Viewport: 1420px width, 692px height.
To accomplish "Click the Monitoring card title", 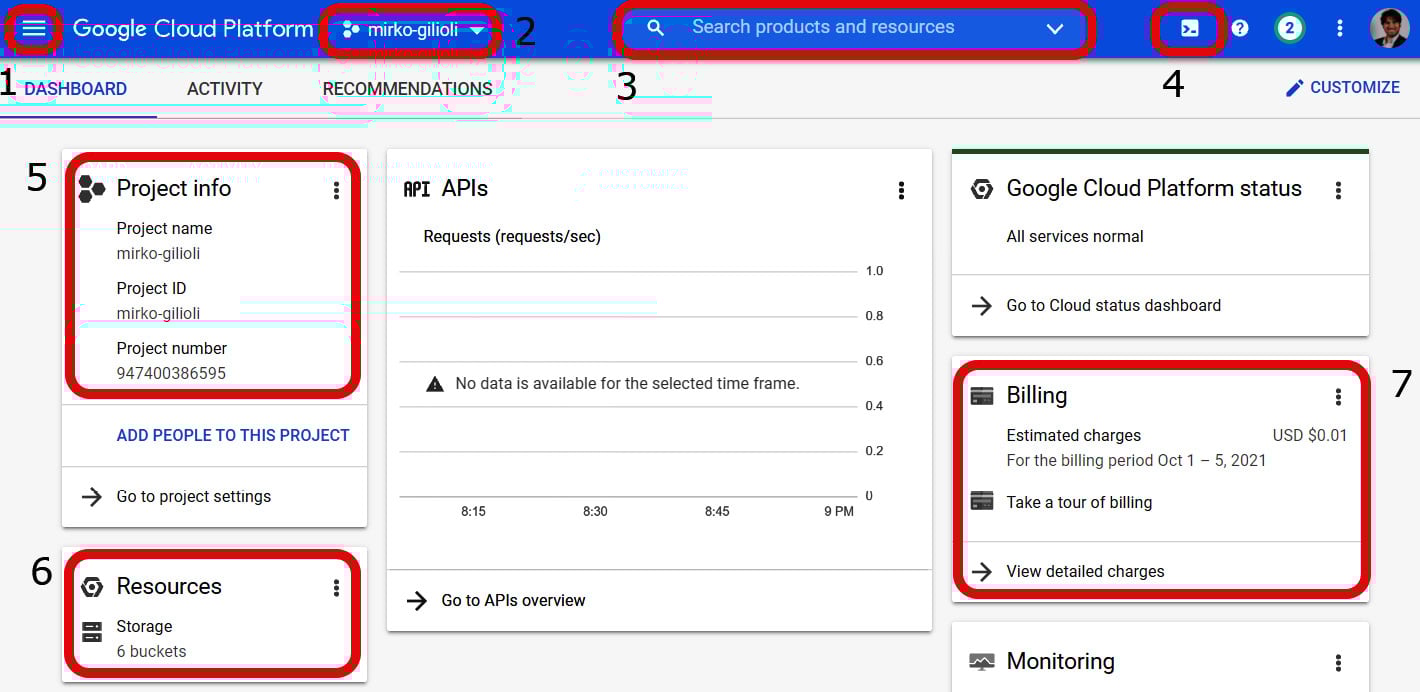I will pos(1060,662).
